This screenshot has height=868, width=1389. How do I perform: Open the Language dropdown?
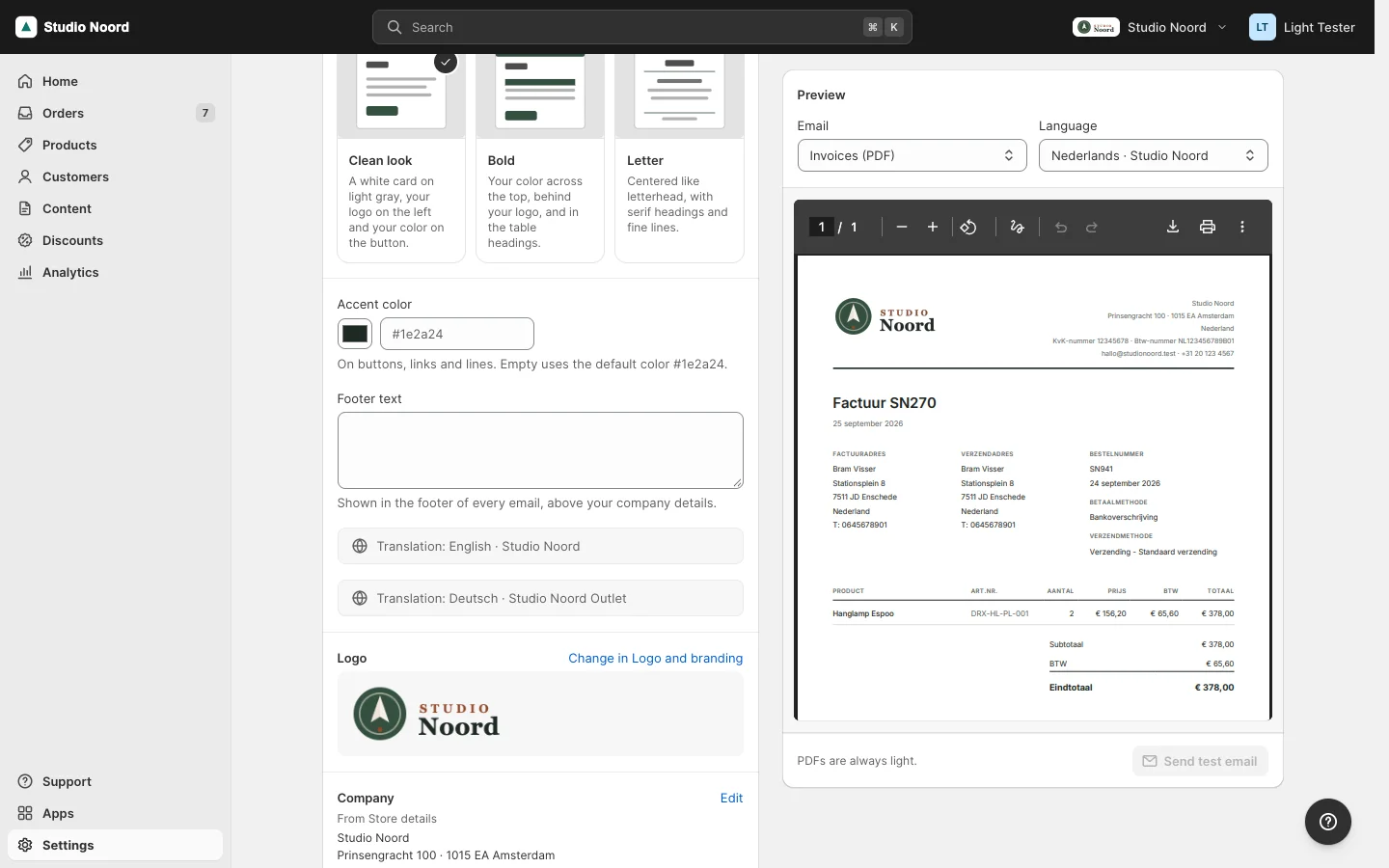(x=1154, y=155)
